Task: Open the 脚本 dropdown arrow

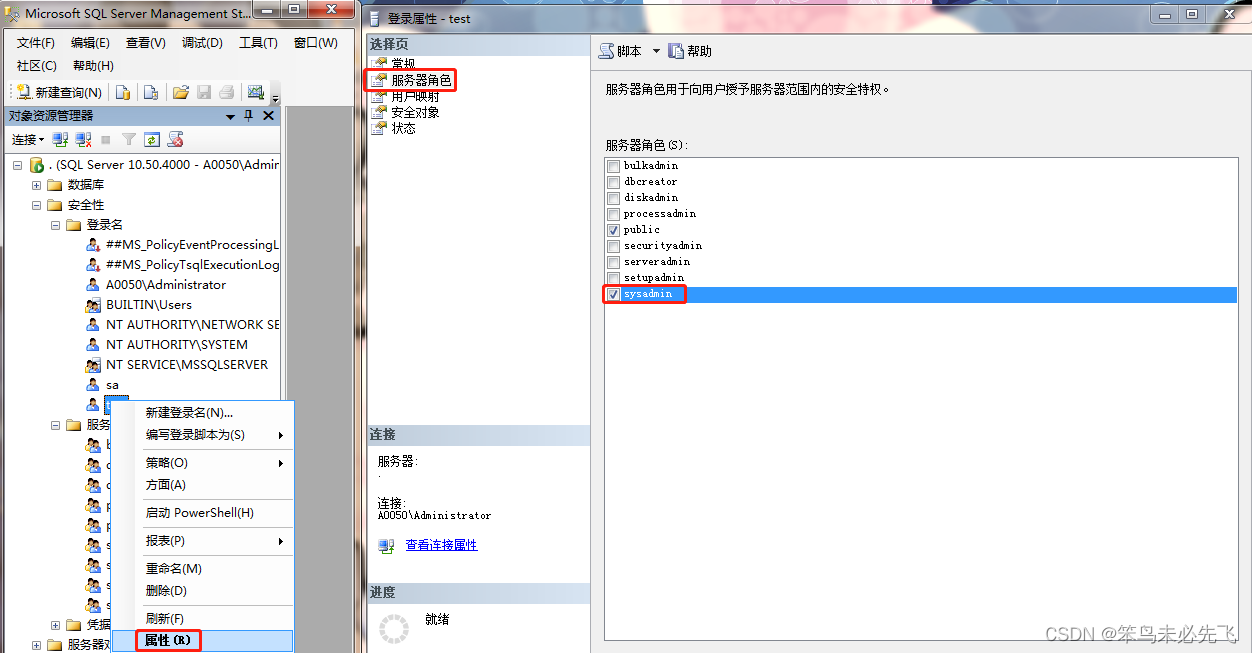Action: 656,51
